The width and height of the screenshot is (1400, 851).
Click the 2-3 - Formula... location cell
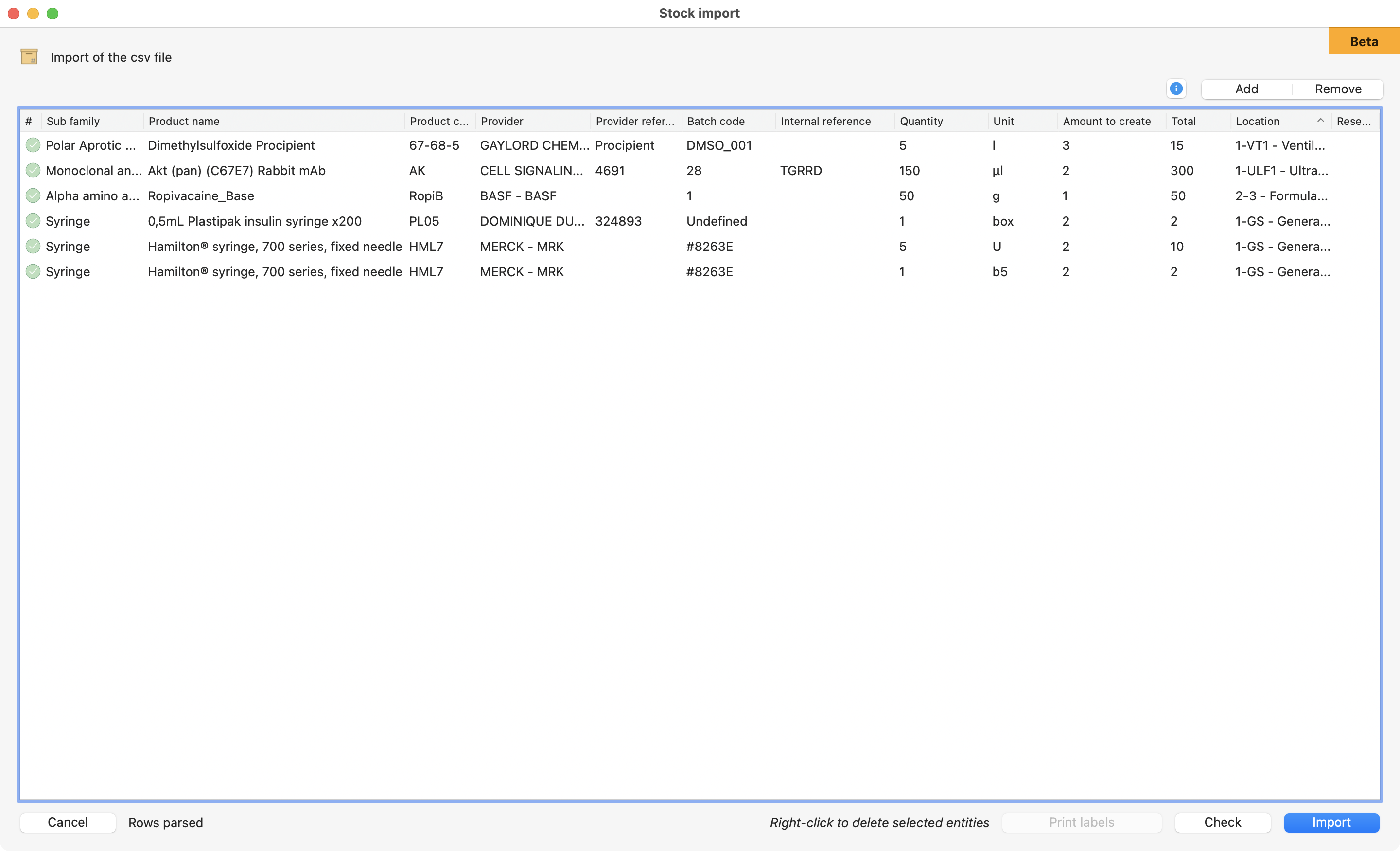coord(1281,196)
